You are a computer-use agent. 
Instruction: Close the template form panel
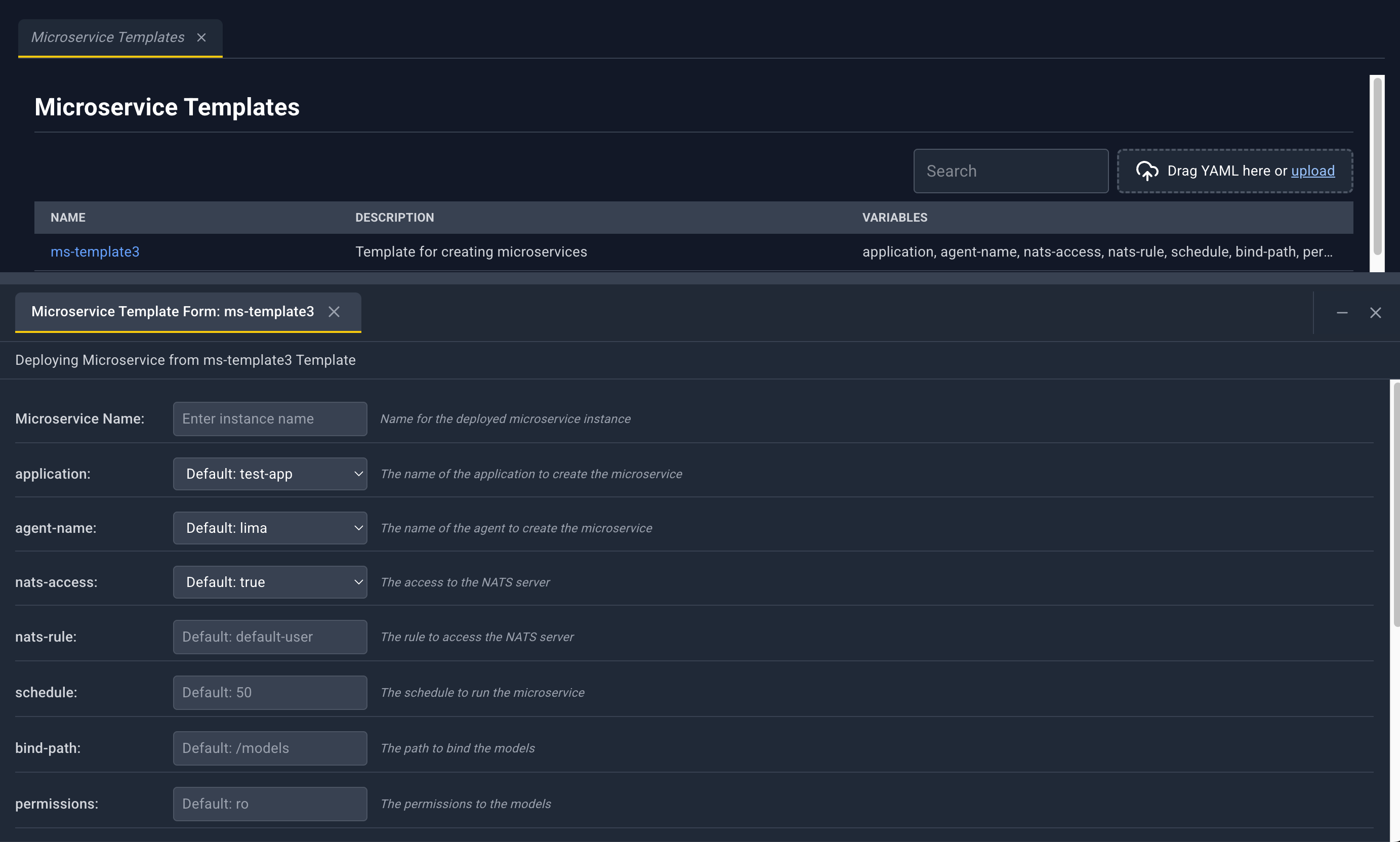pyautogui.click(x=1376, y=313)
